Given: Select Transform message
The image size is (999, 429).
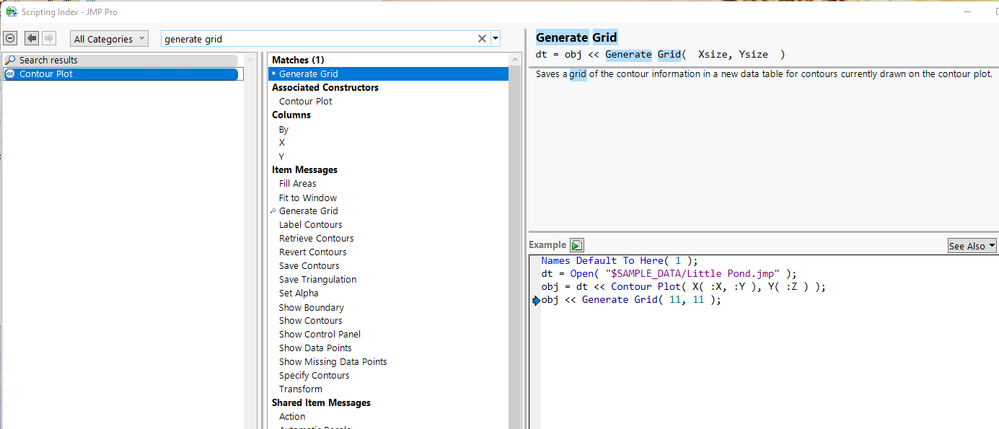Looking at the screenshot, I should click(x=300, y=389).
